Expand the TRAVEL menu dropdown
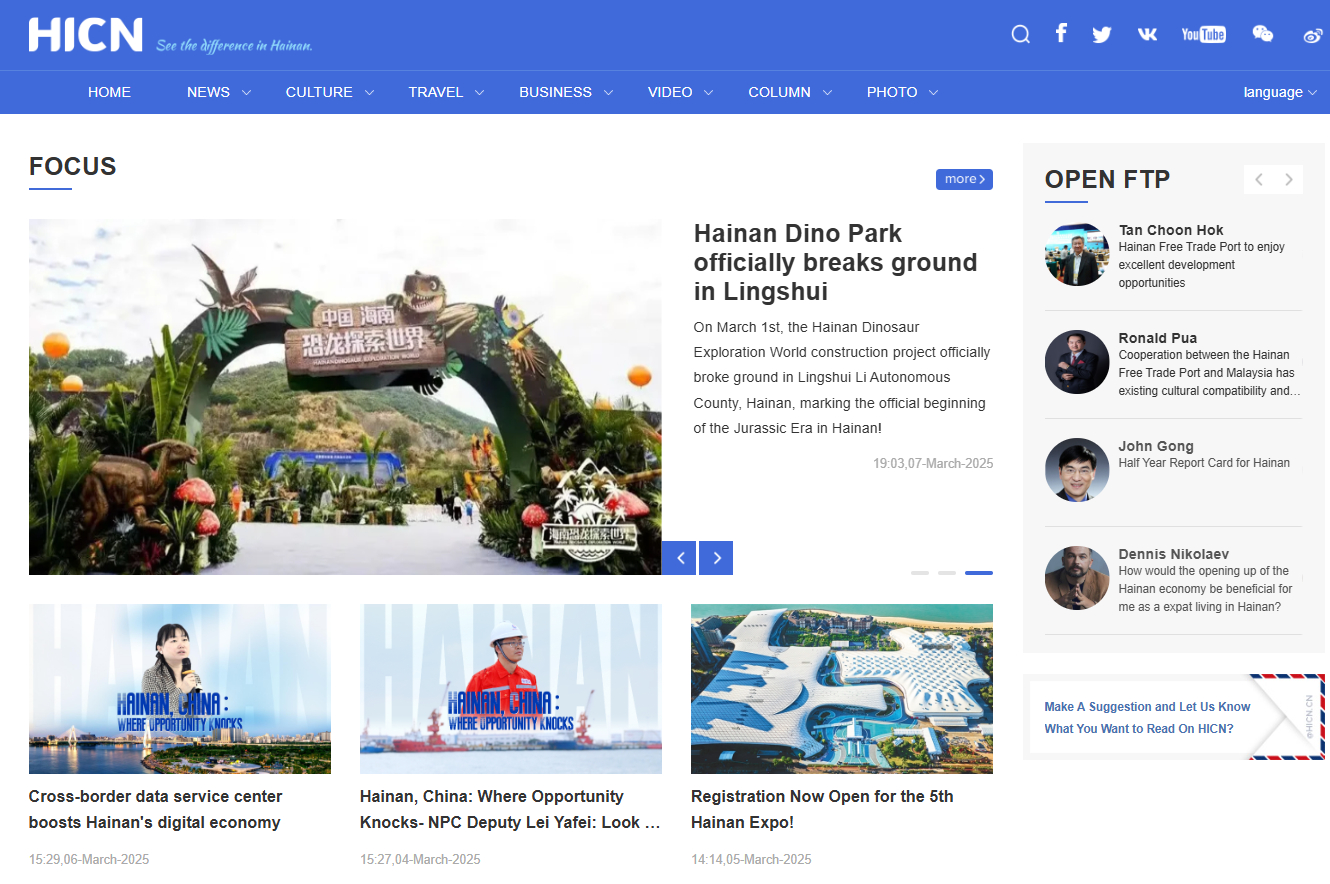The image size is (1330, 884). [446, 92]
